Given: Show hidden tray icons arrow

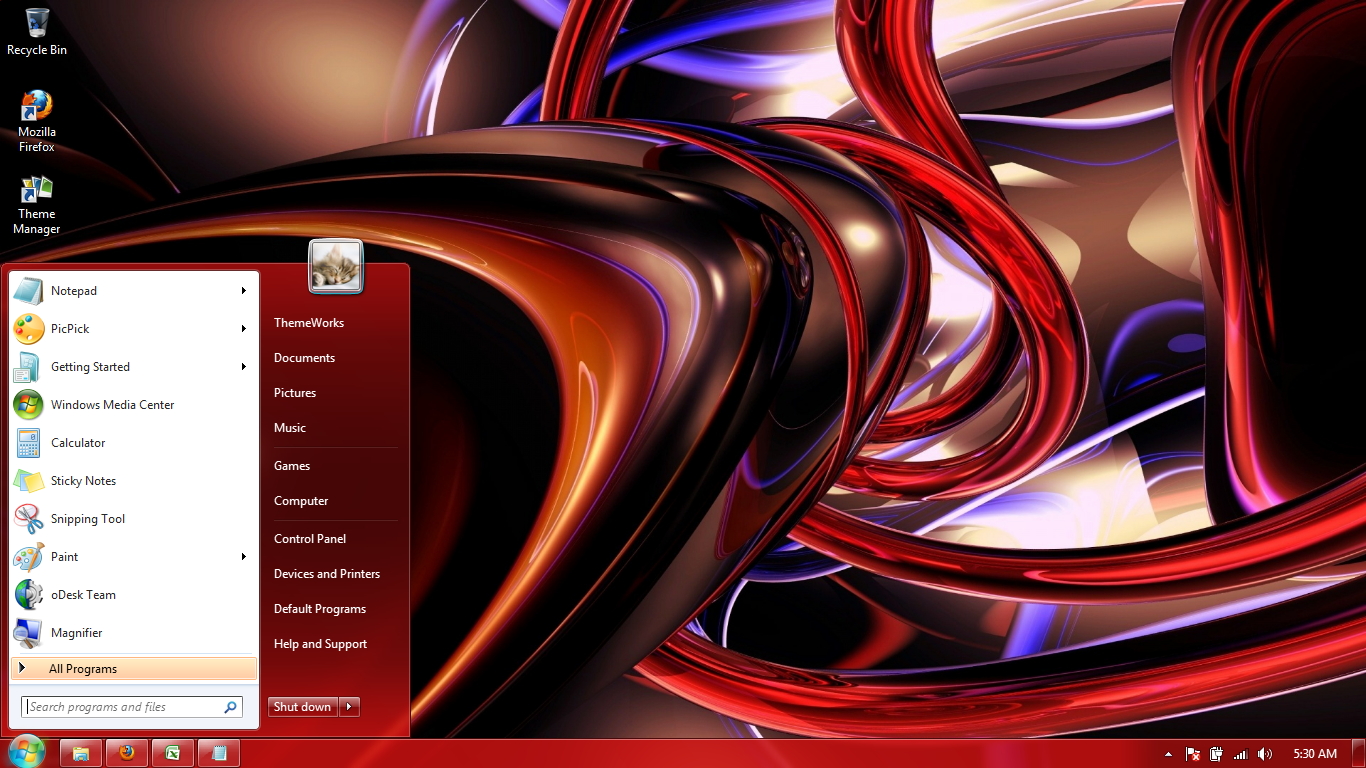Looking at the screenshot, I should point(1168,754).
